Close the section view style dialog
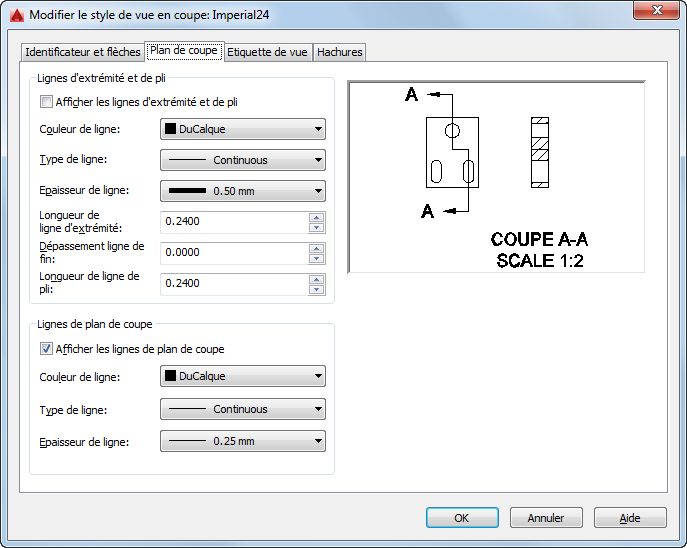The height and width of the screenshot is (548, 687). [656, 10]
